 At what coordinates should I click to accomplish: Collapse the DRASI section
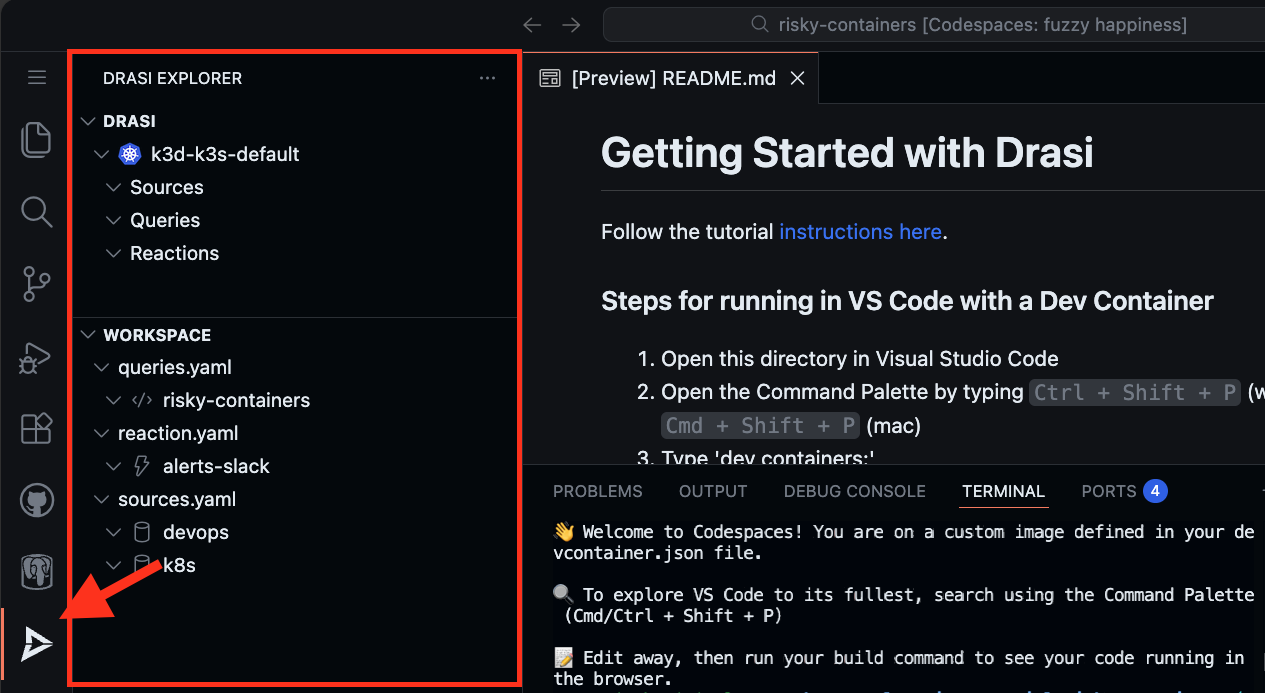pos(129,121)
